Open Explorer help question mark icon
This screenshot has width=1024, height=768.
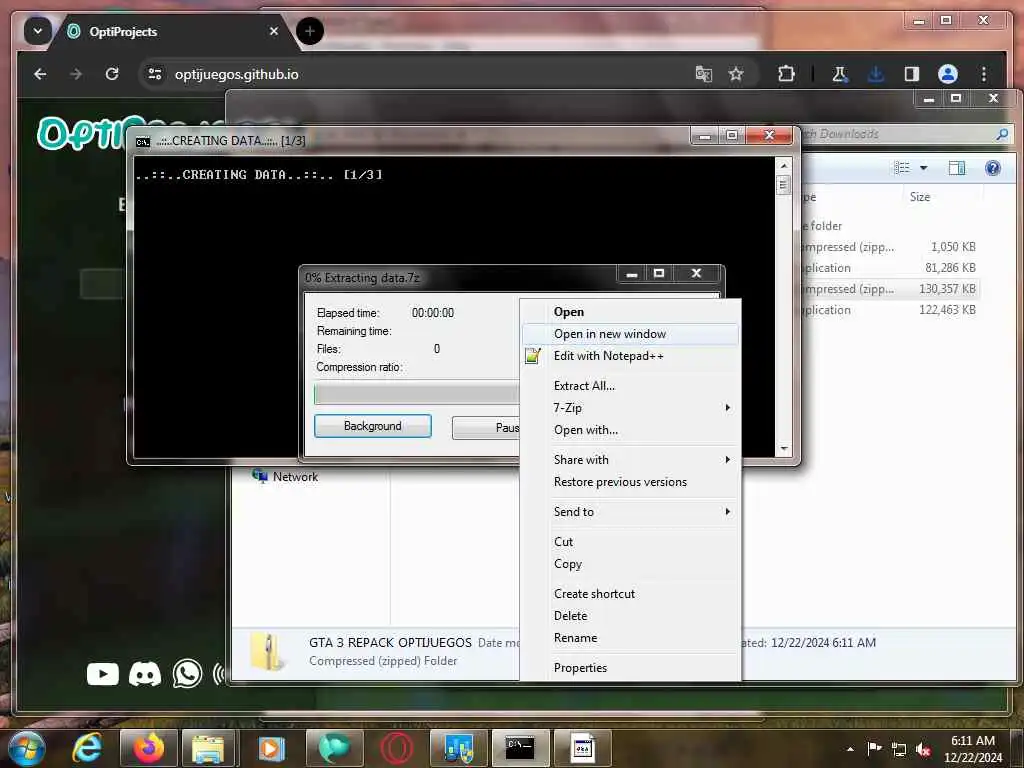point(993,168)
